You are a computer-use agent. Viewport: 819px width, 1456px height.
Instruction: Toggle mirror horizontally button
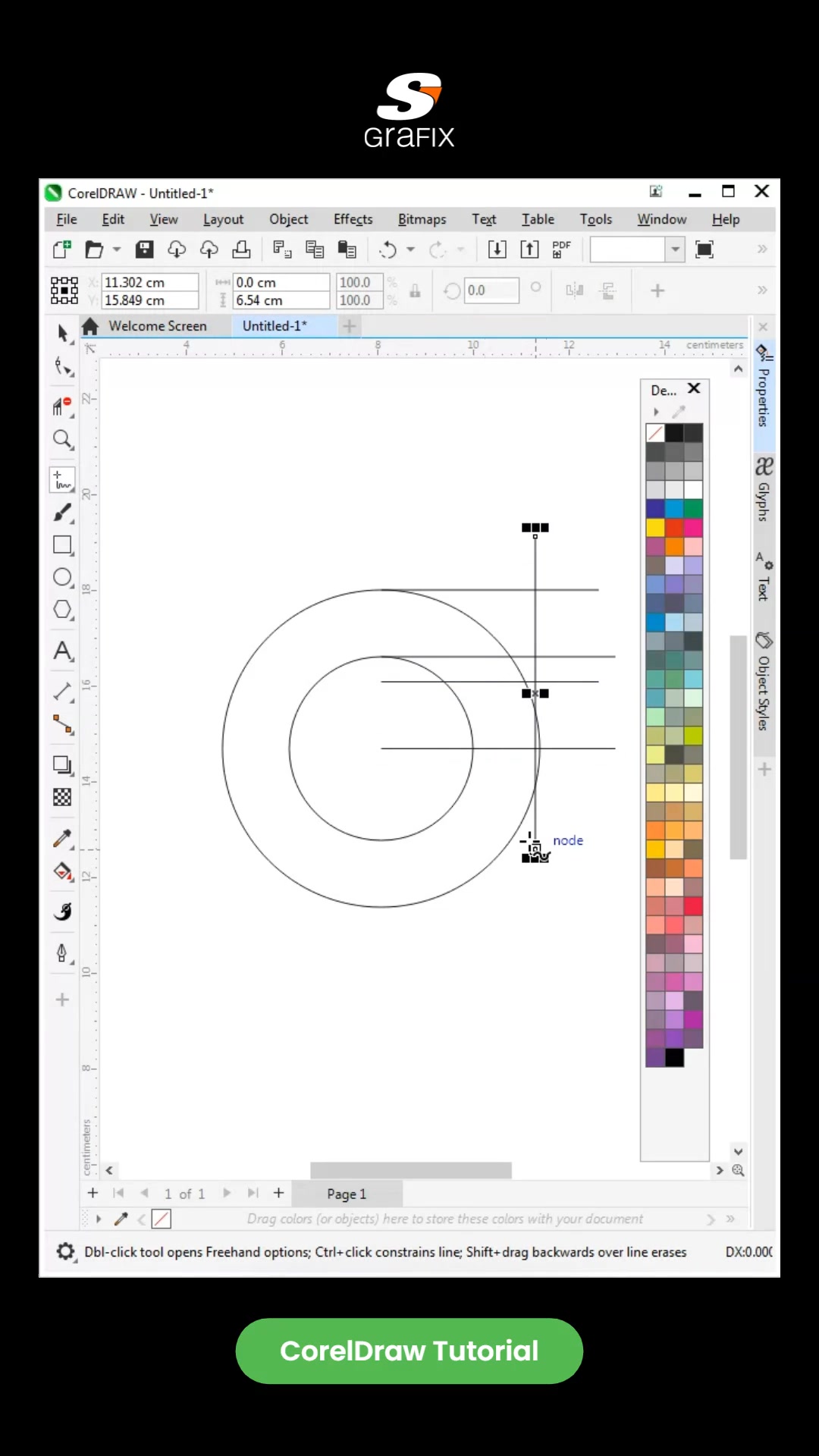point(575,290)
